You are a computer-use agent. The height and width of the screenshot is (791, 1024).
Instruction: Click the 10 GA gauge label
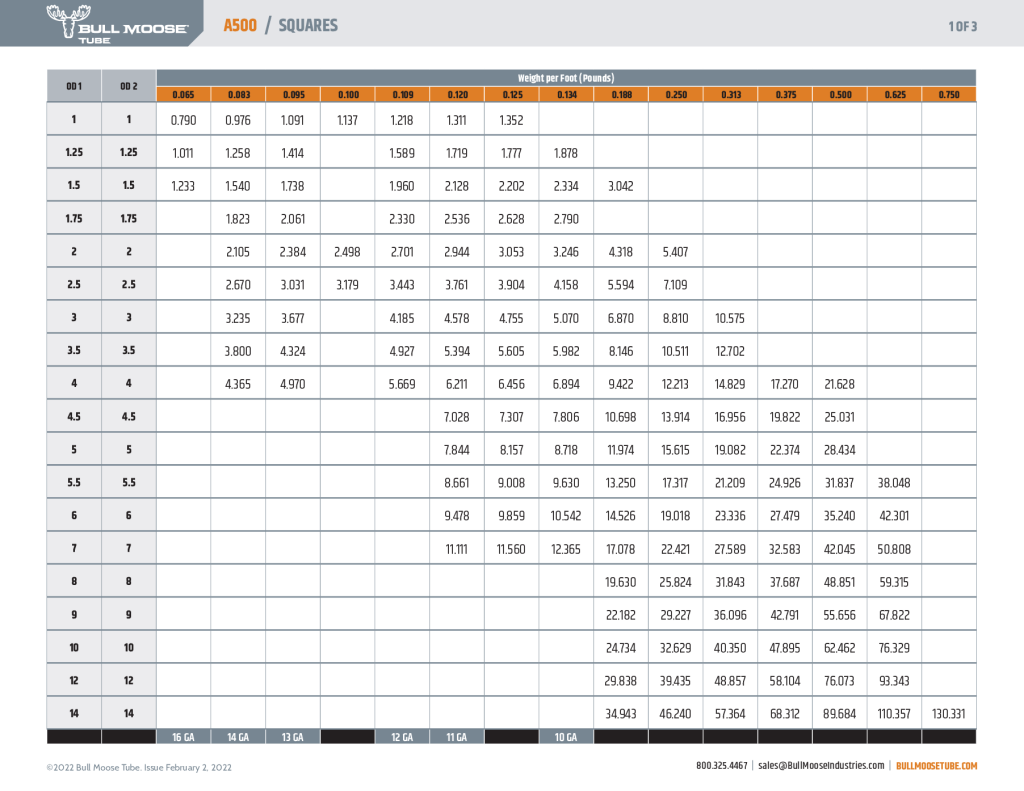coord(565,737)
